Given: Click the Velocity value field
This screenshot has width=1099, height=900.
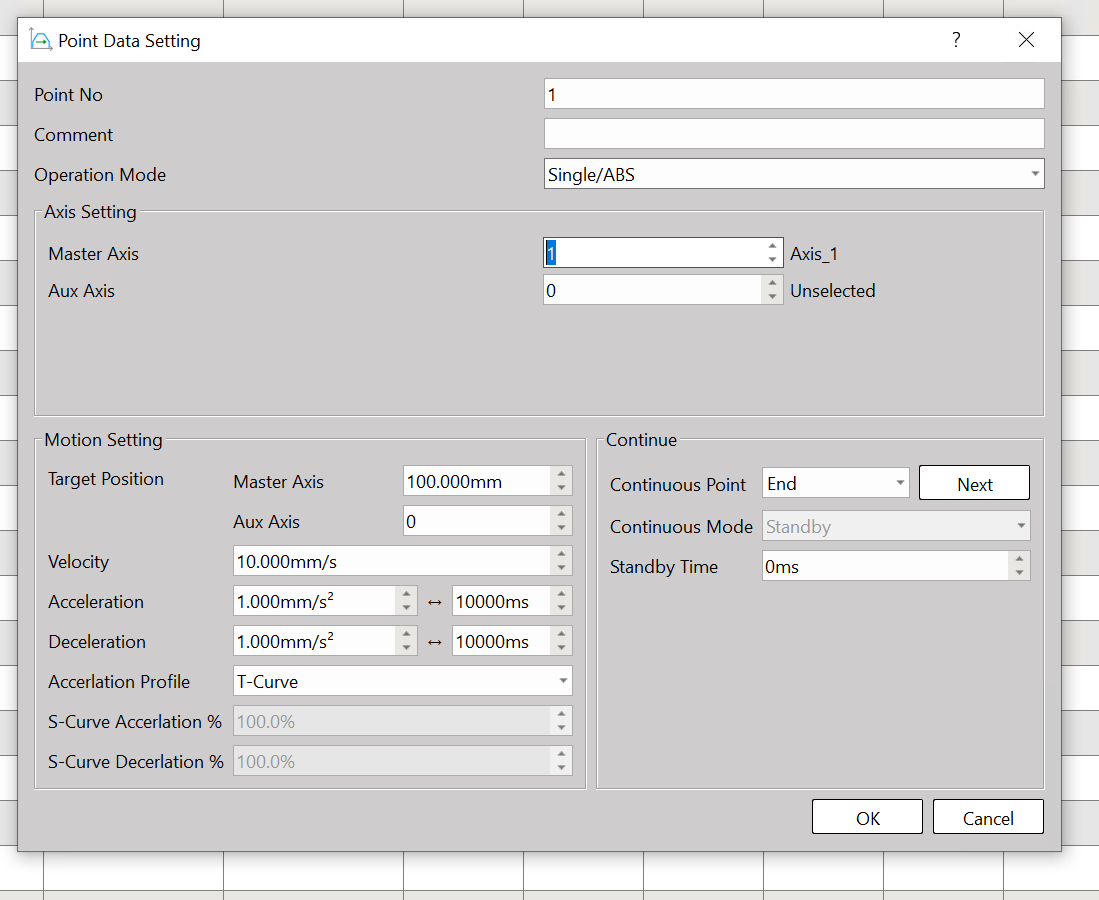Looking at the screenshot, I should click(x=390, y=561).
